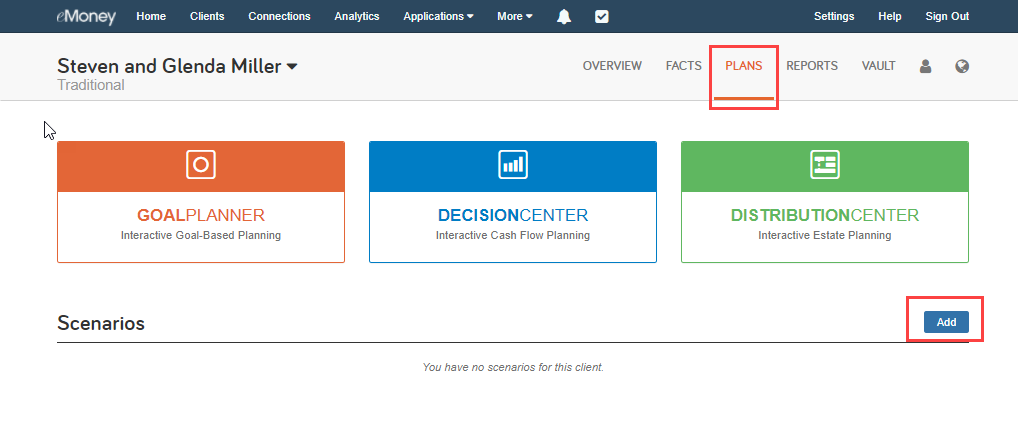The width and height of the screenshot is (1018, 428).
Task: Click the Distribution Center layout icon
Action: (825, 164)
